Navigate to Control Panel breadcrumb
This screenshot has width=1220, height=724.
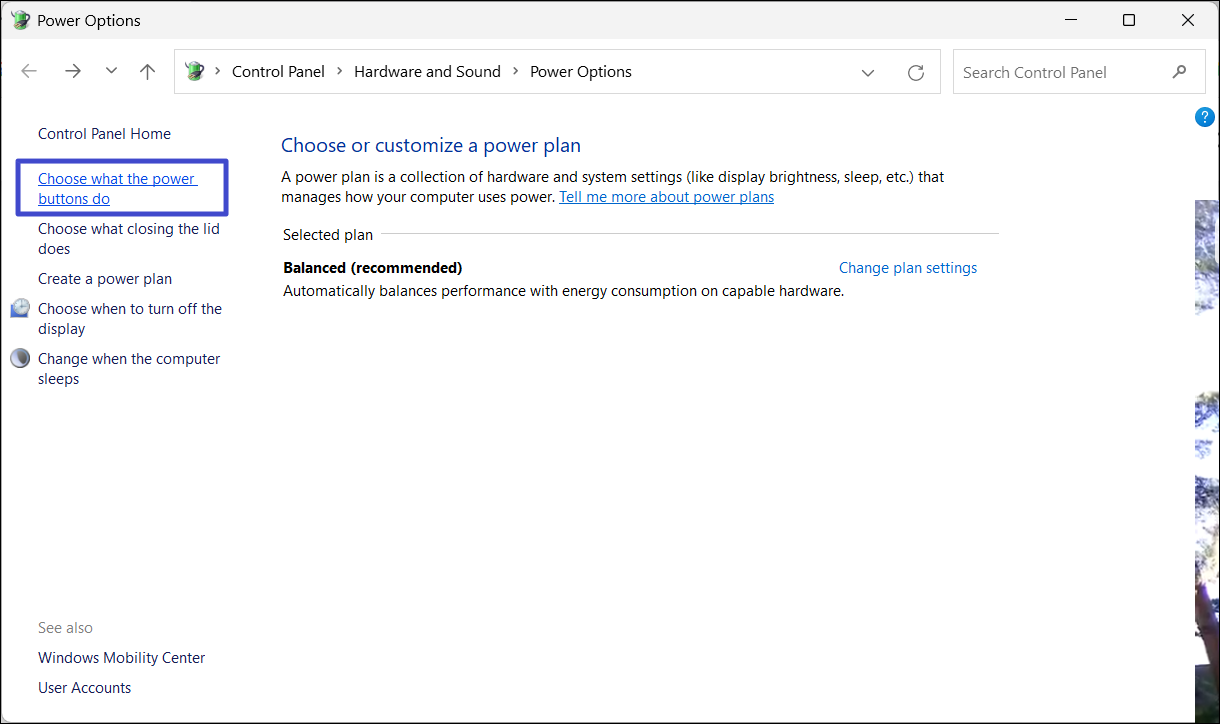(x=278, y=72)
